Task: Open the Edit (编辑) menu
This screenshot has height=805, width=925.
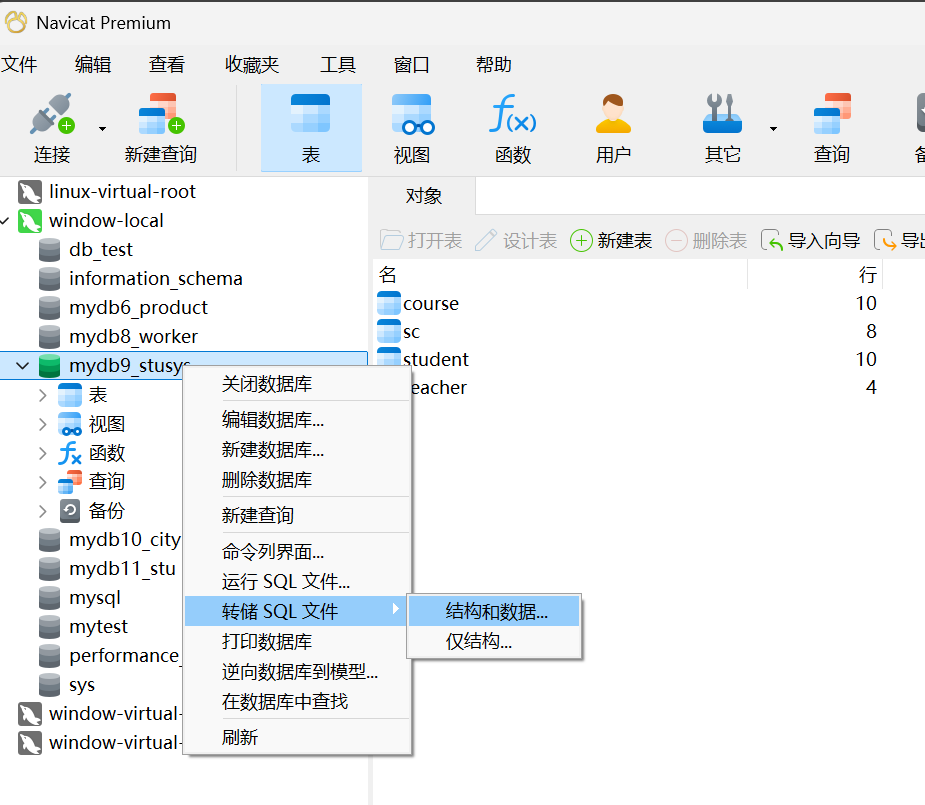Action: coord(93,64)
